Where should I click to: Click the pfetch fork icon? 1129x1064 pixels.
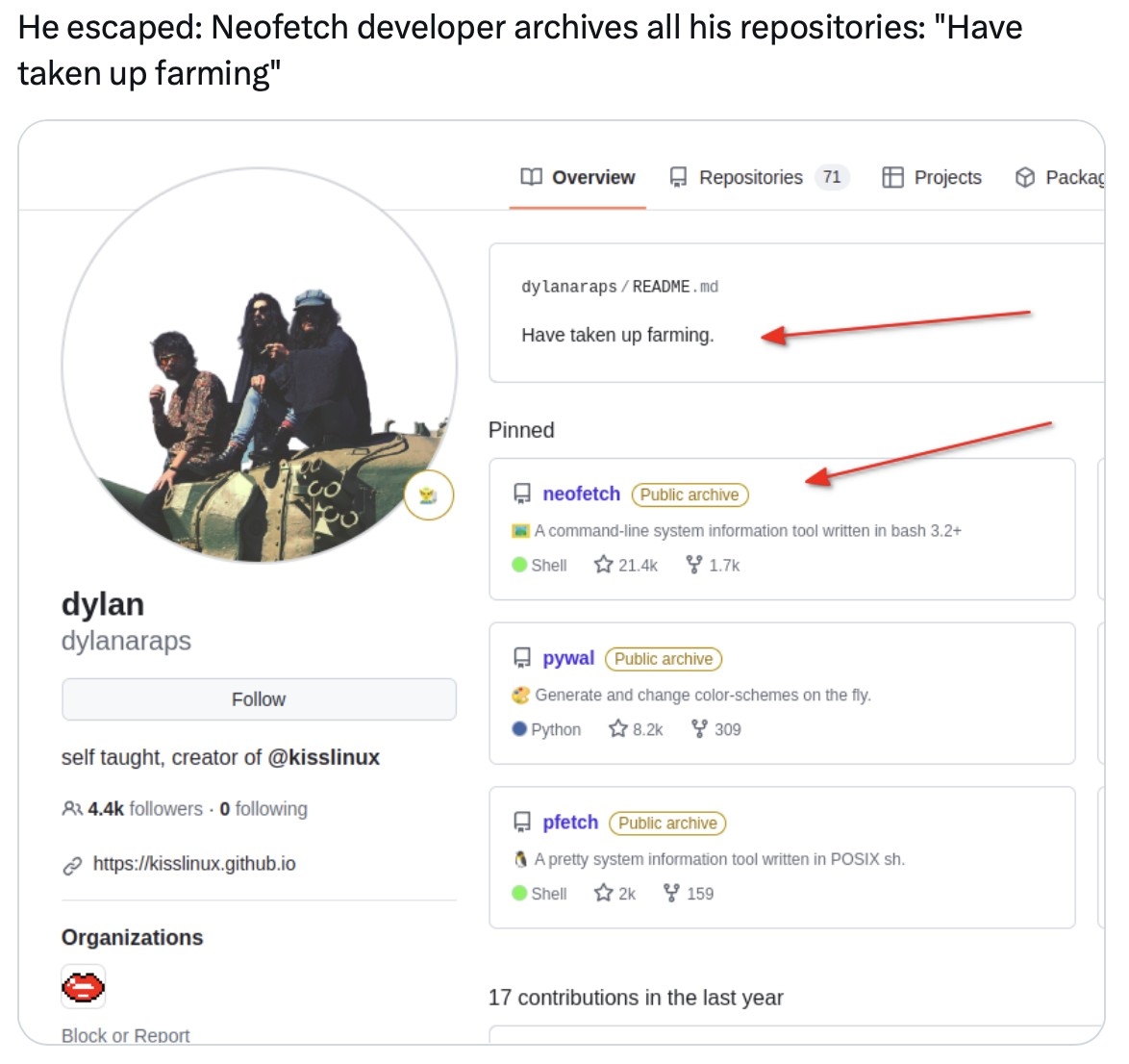pyautogui.click(x=671, y=894)
